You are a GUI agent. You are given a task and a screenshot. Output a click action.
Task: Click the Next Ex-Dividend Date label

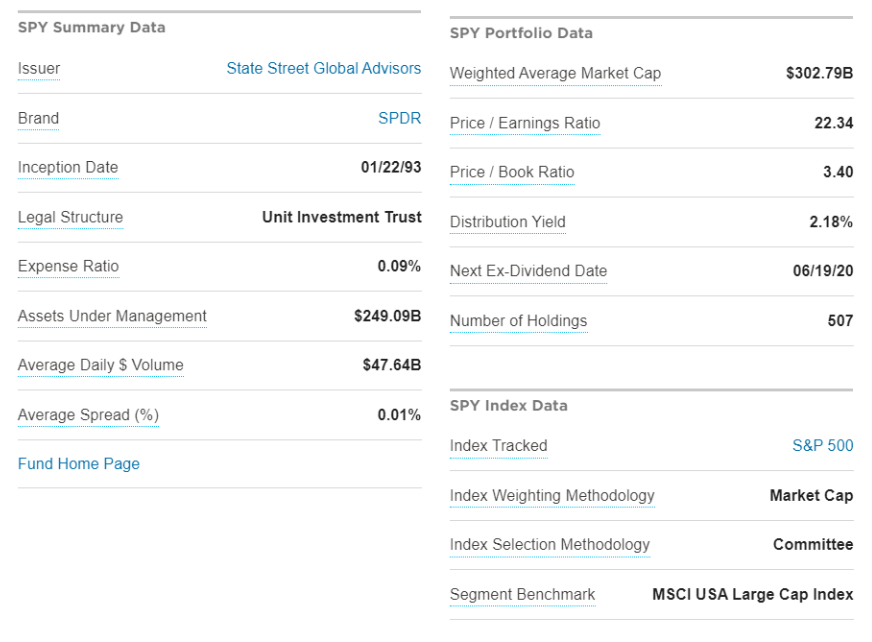coord(528,271)
